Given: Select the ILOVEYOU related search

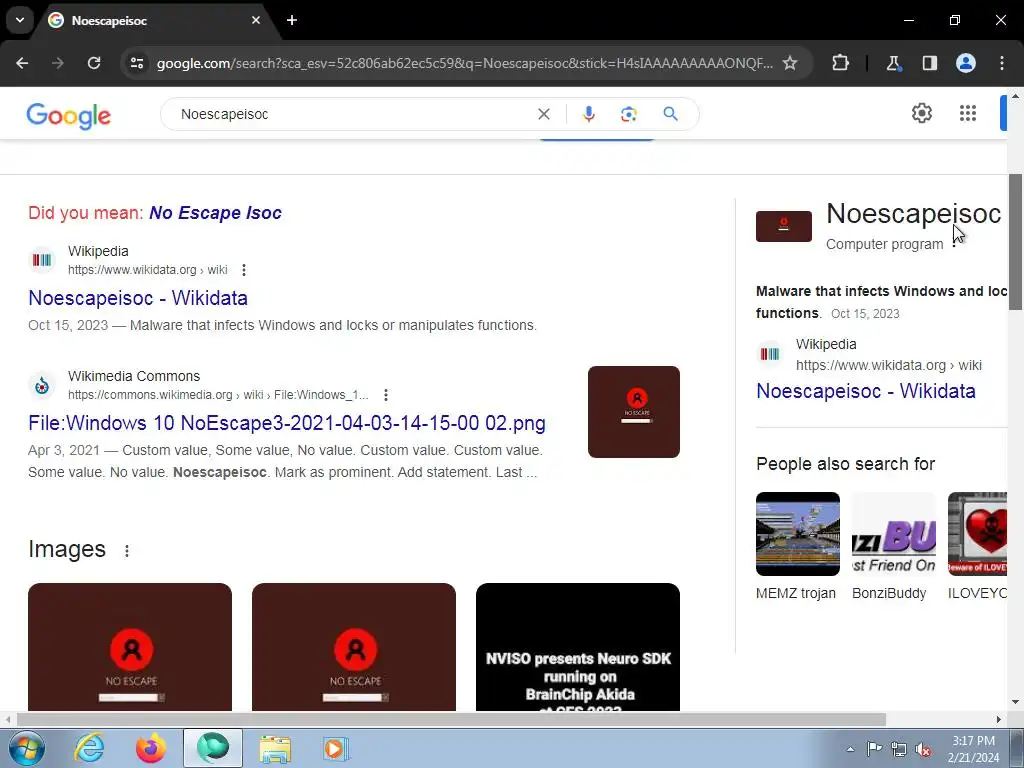Looking at the screenshot, I should (977, 547).
